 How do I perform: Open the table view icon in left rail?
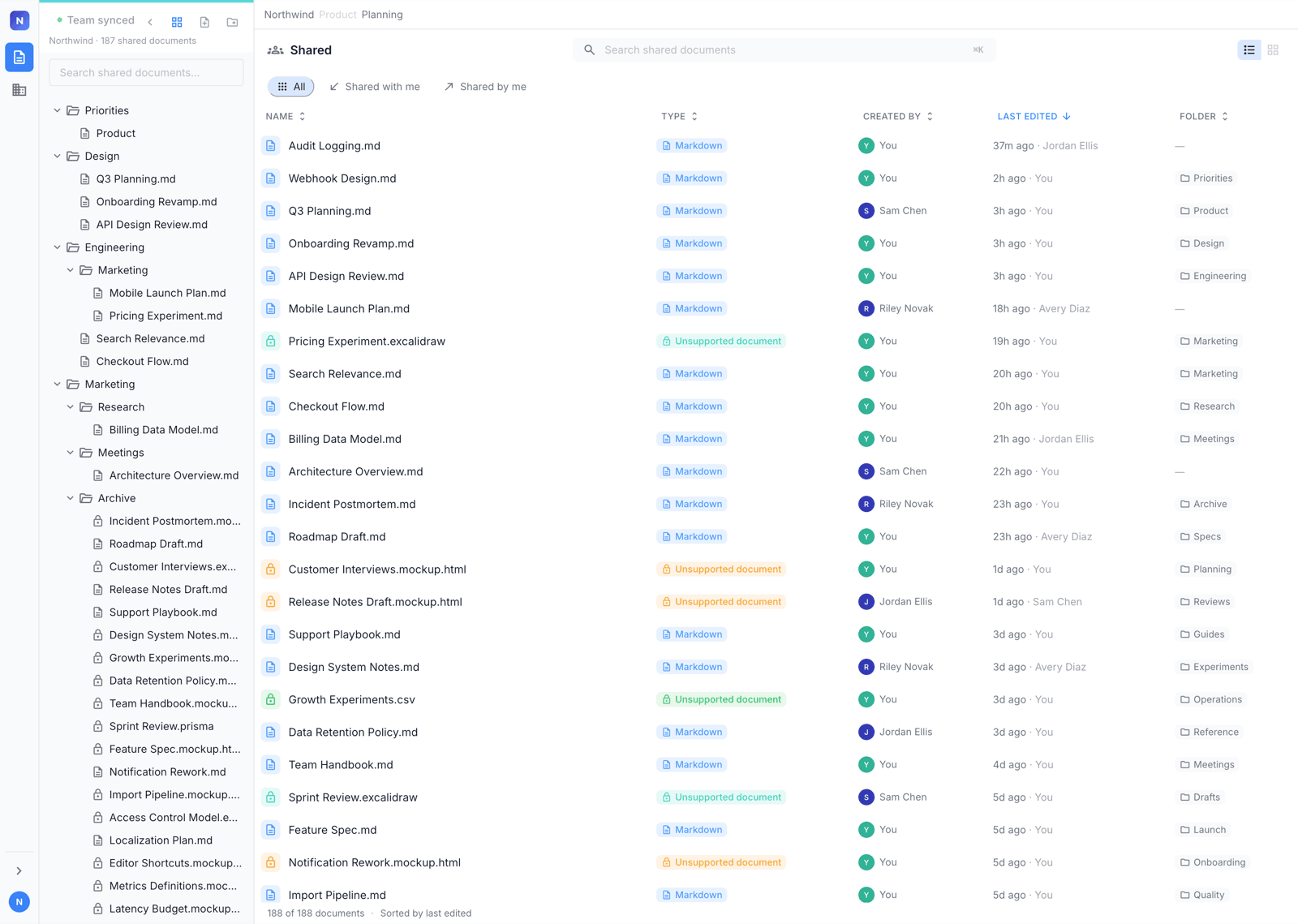click(x=19, y=90)
